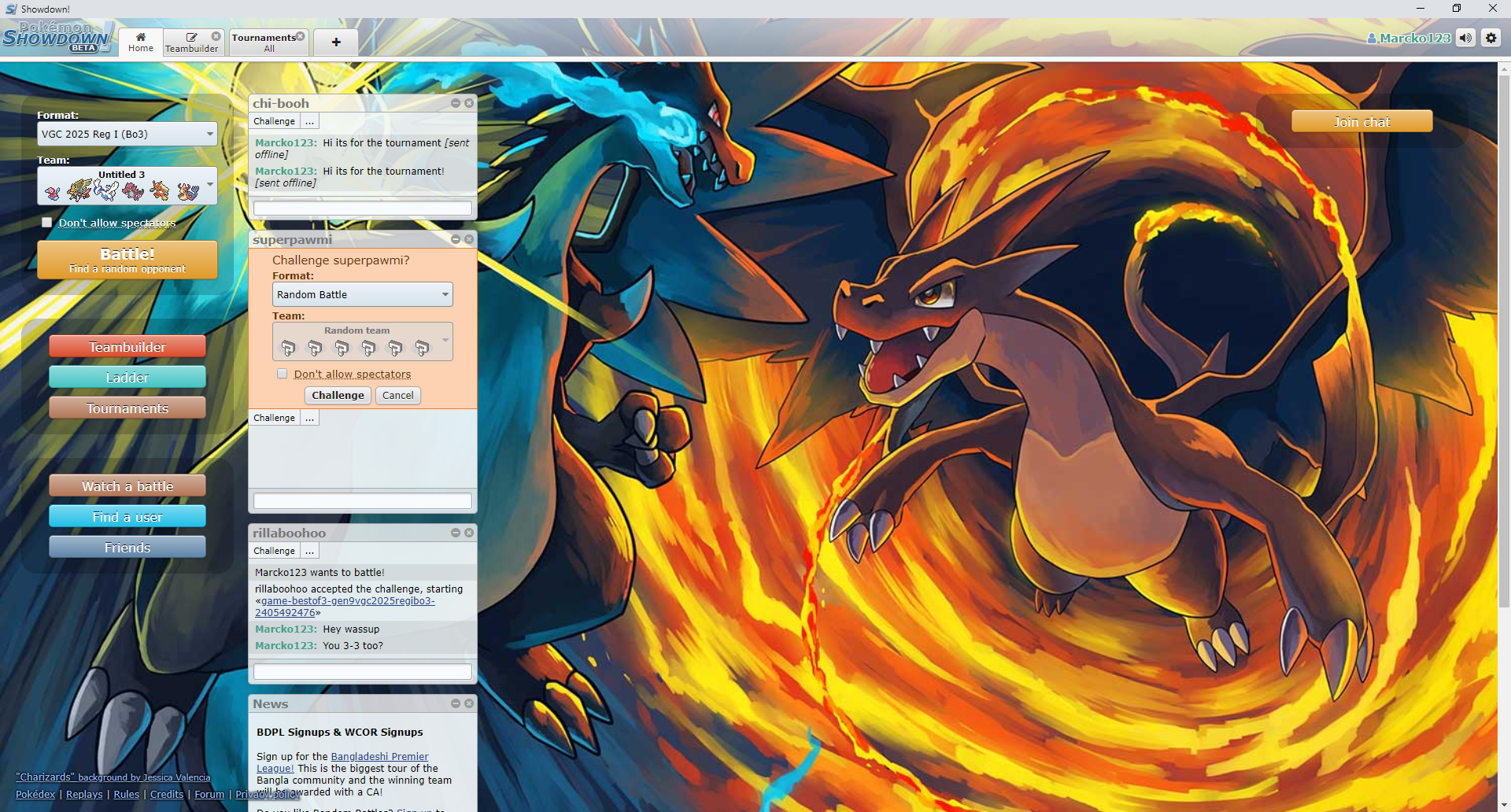Click Watch a battle

pyautogui.click(x=127, y=486)
